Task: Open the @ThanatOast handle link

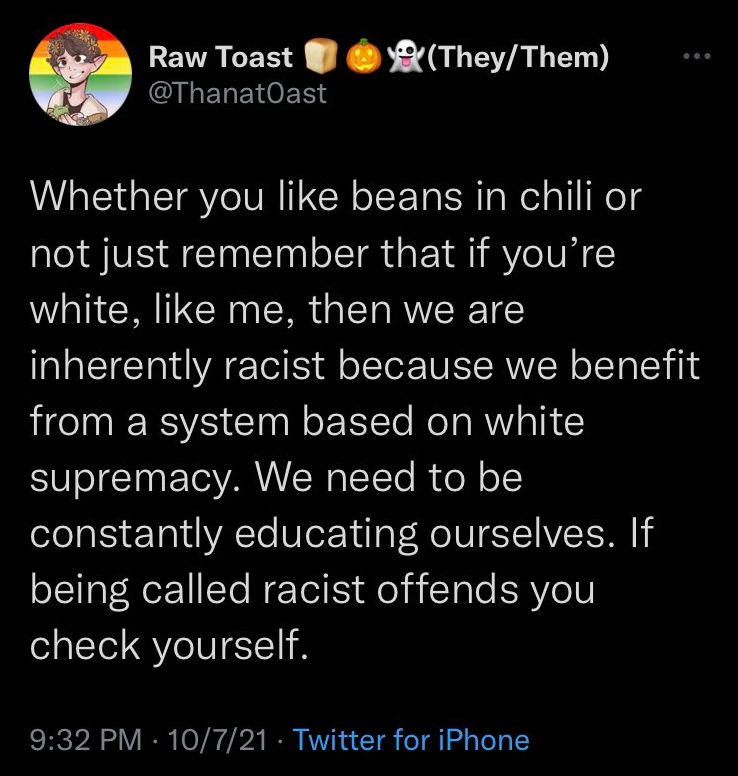Action: point(237,95)
